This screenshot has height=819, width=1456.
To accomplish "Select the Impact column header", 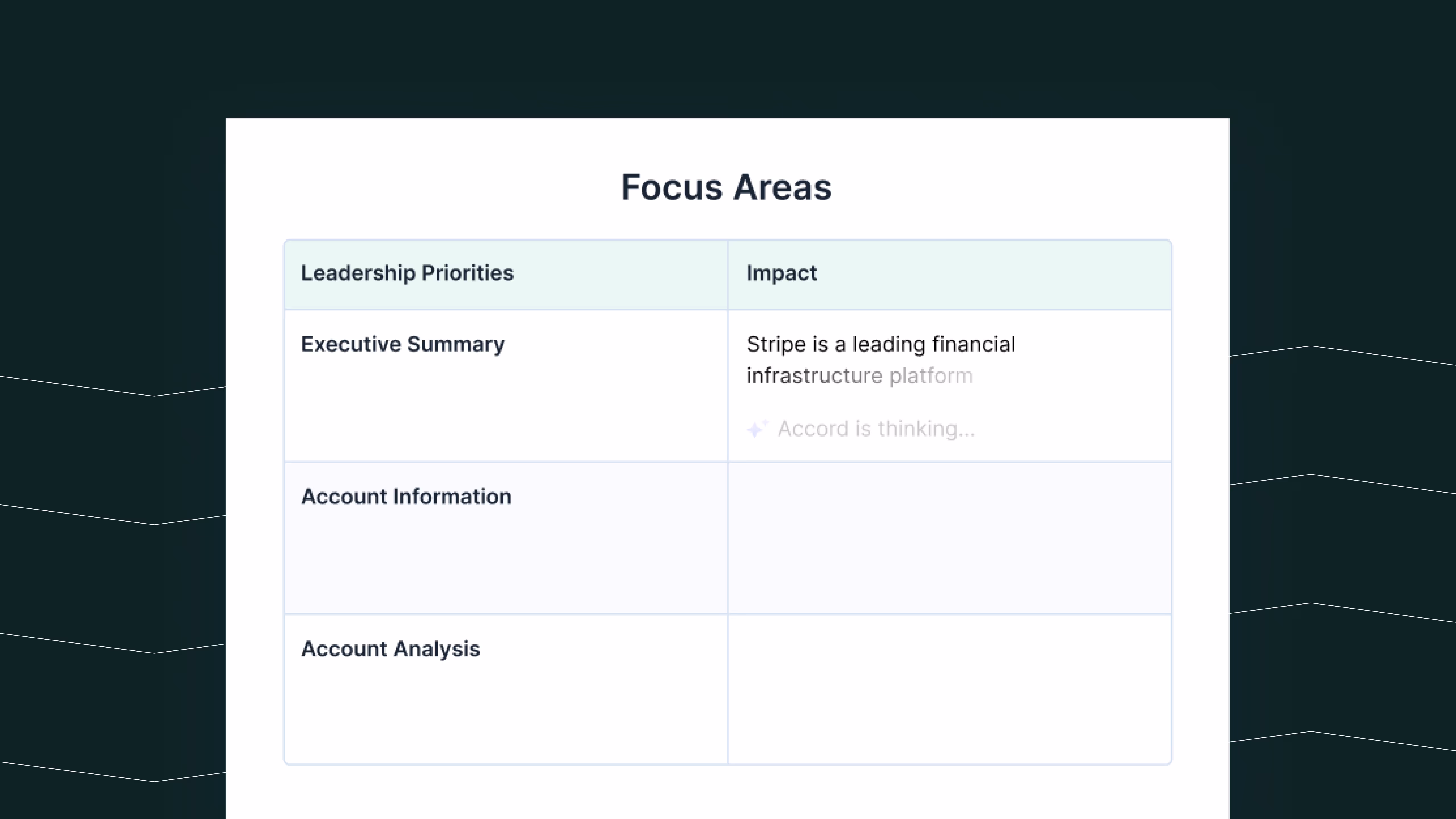I will [781, 273].
